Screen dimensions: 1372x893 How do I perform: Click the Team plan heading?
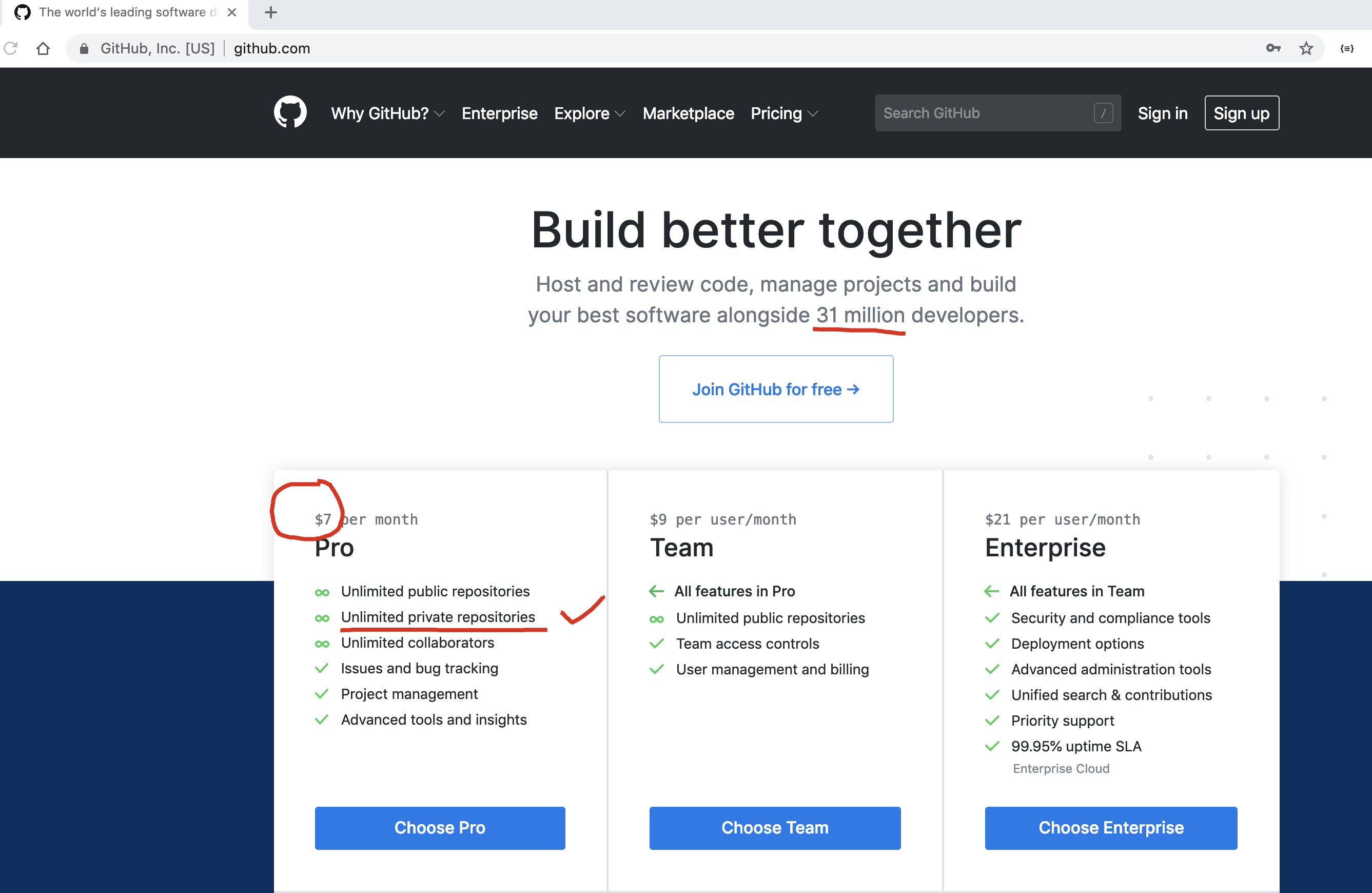coord(681,548)
